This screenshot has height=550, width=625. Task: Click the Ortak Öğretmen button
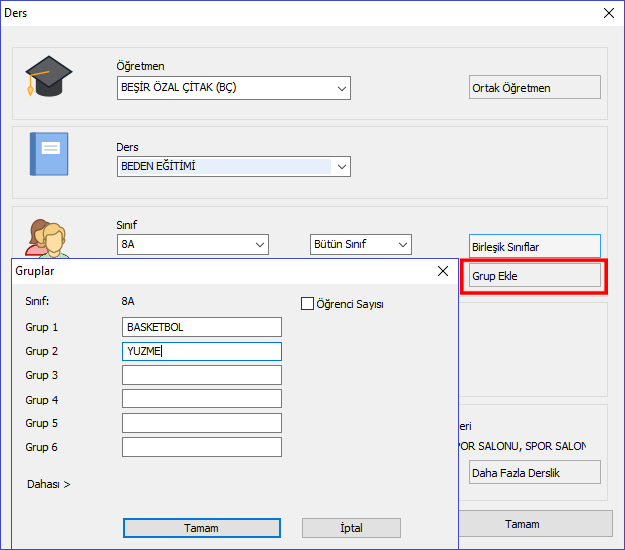pos(535,87)
